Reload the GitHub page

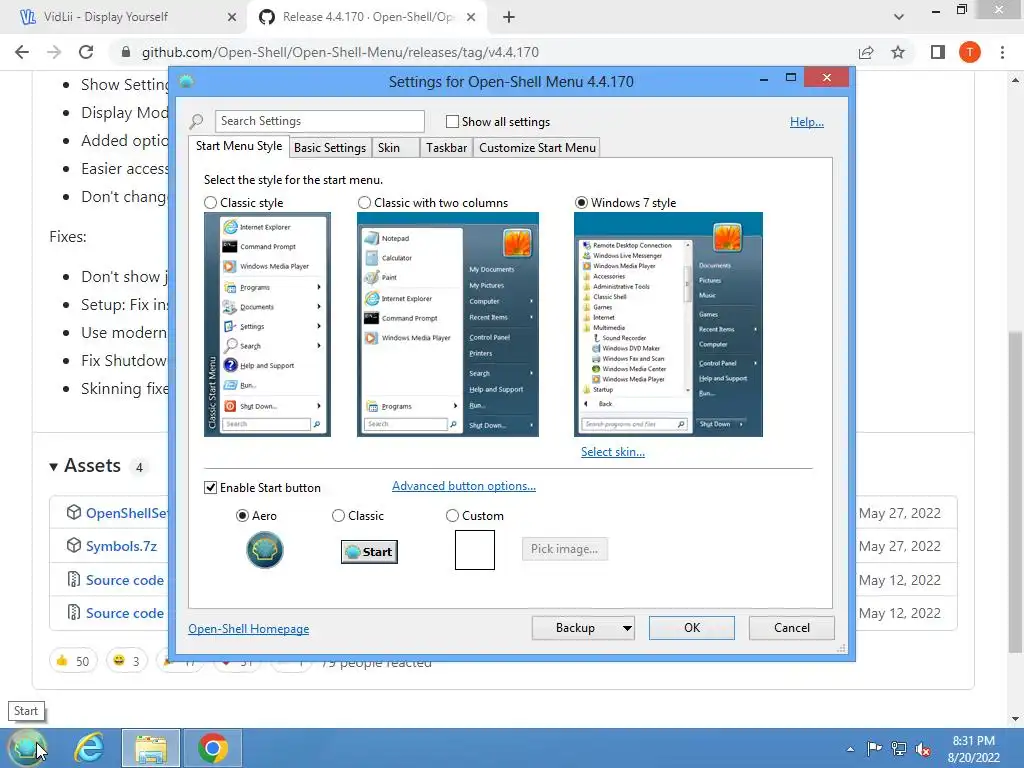point(86,52)
